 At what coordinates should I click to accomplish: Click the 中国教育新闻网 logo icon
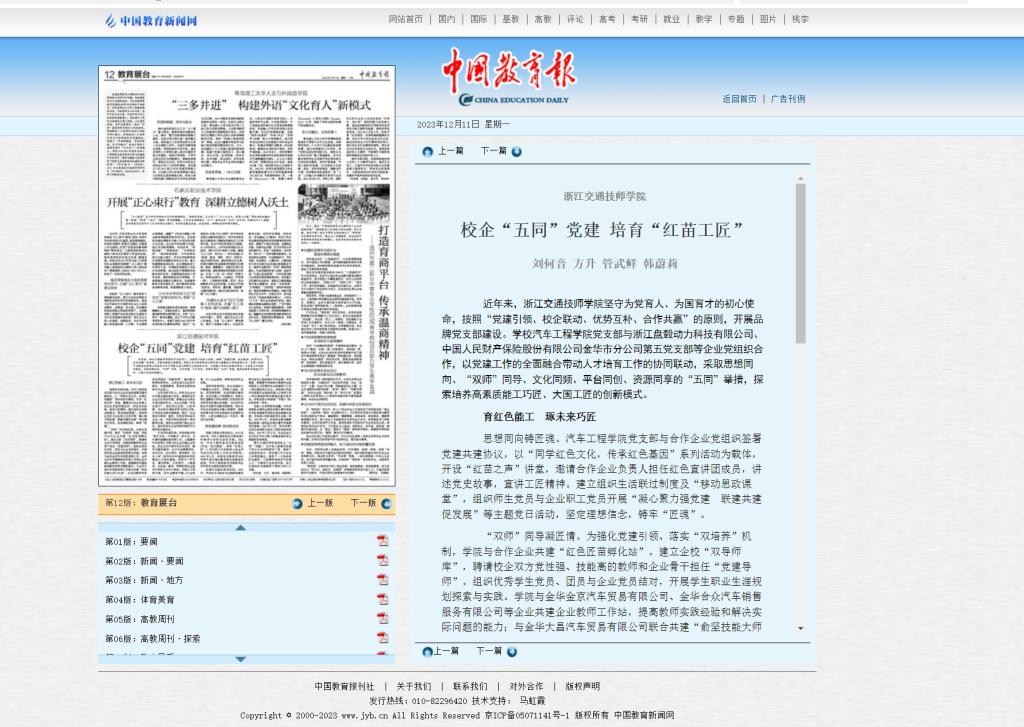(x=151, y=21)
